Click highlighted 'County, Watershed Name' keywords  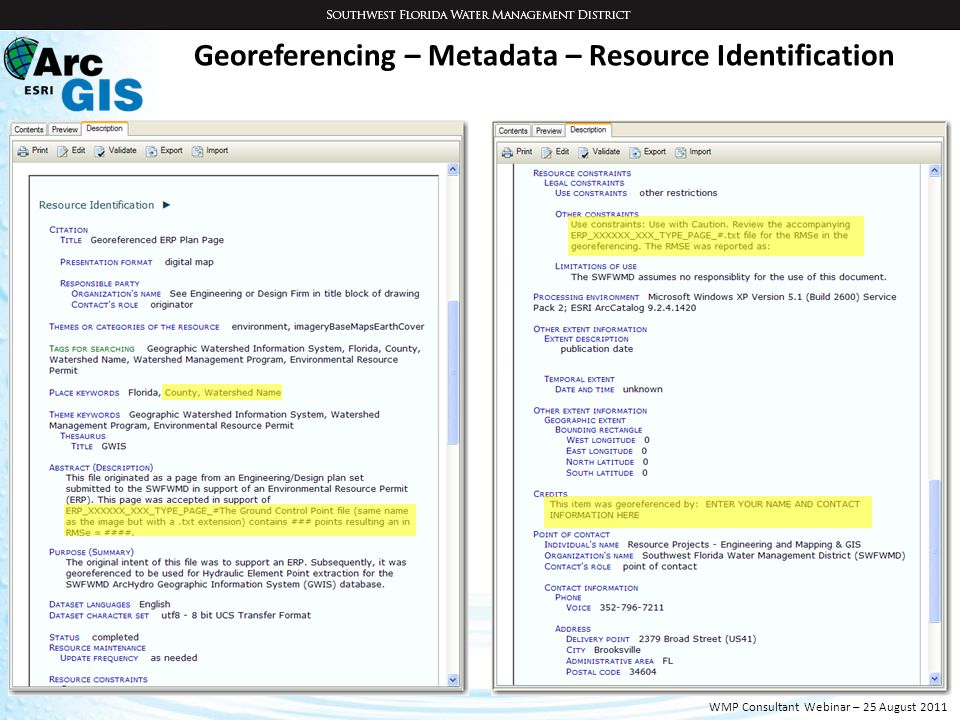click(223, 392)
